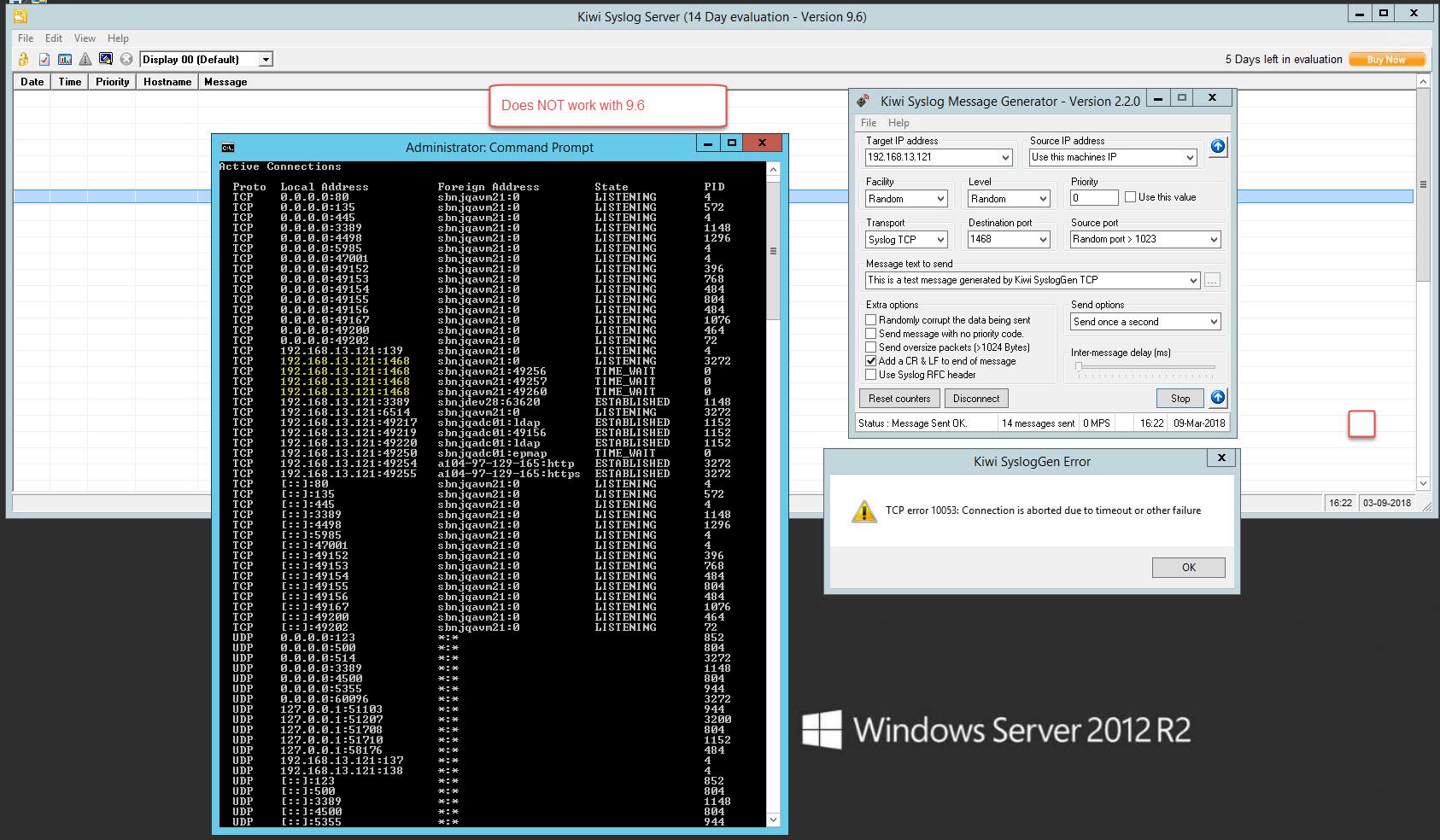
Task: Click the Kiwi Syslog Server title bar icon
Action: (20, 16)
